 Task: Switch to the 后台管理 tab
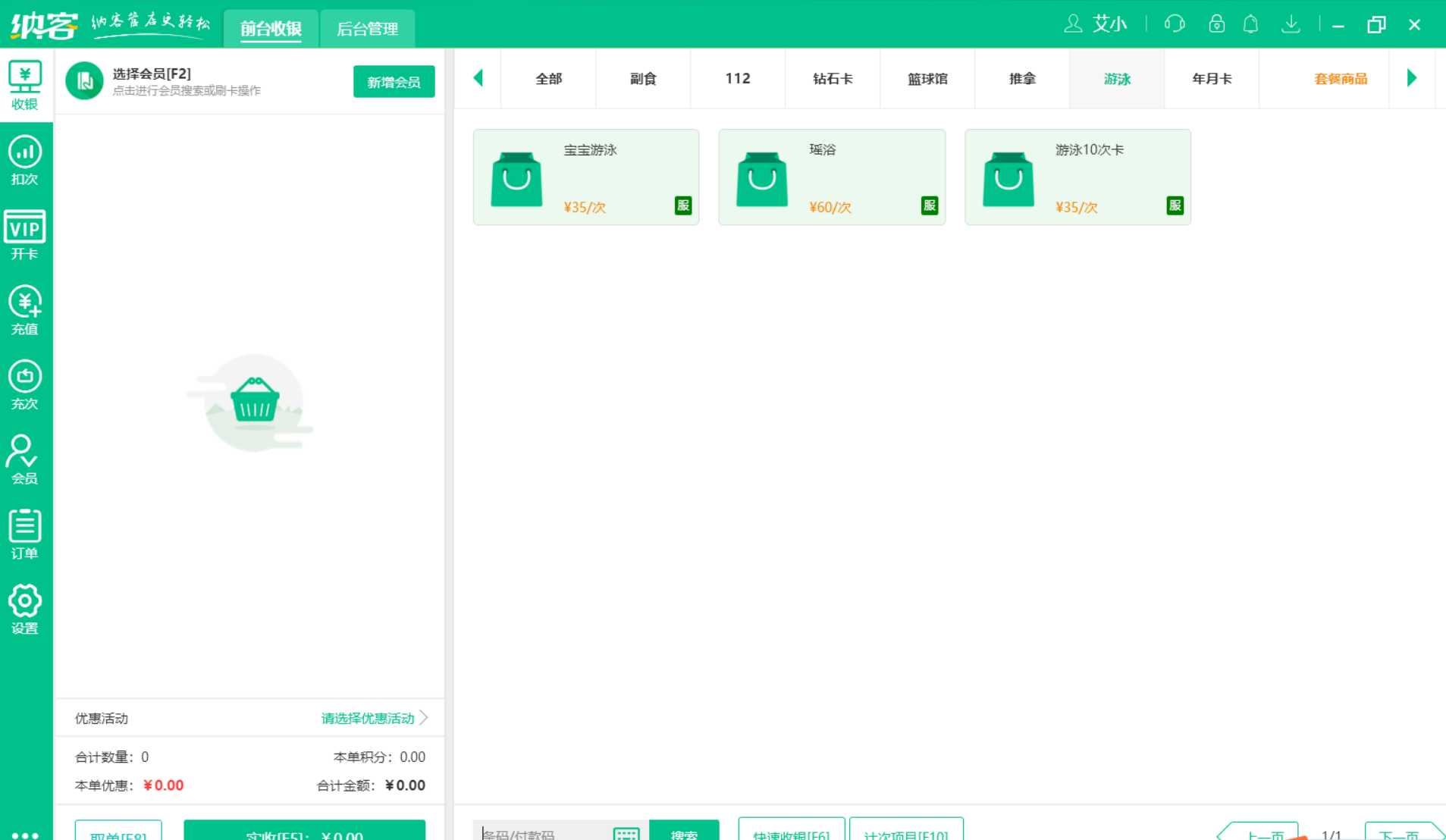367,29
